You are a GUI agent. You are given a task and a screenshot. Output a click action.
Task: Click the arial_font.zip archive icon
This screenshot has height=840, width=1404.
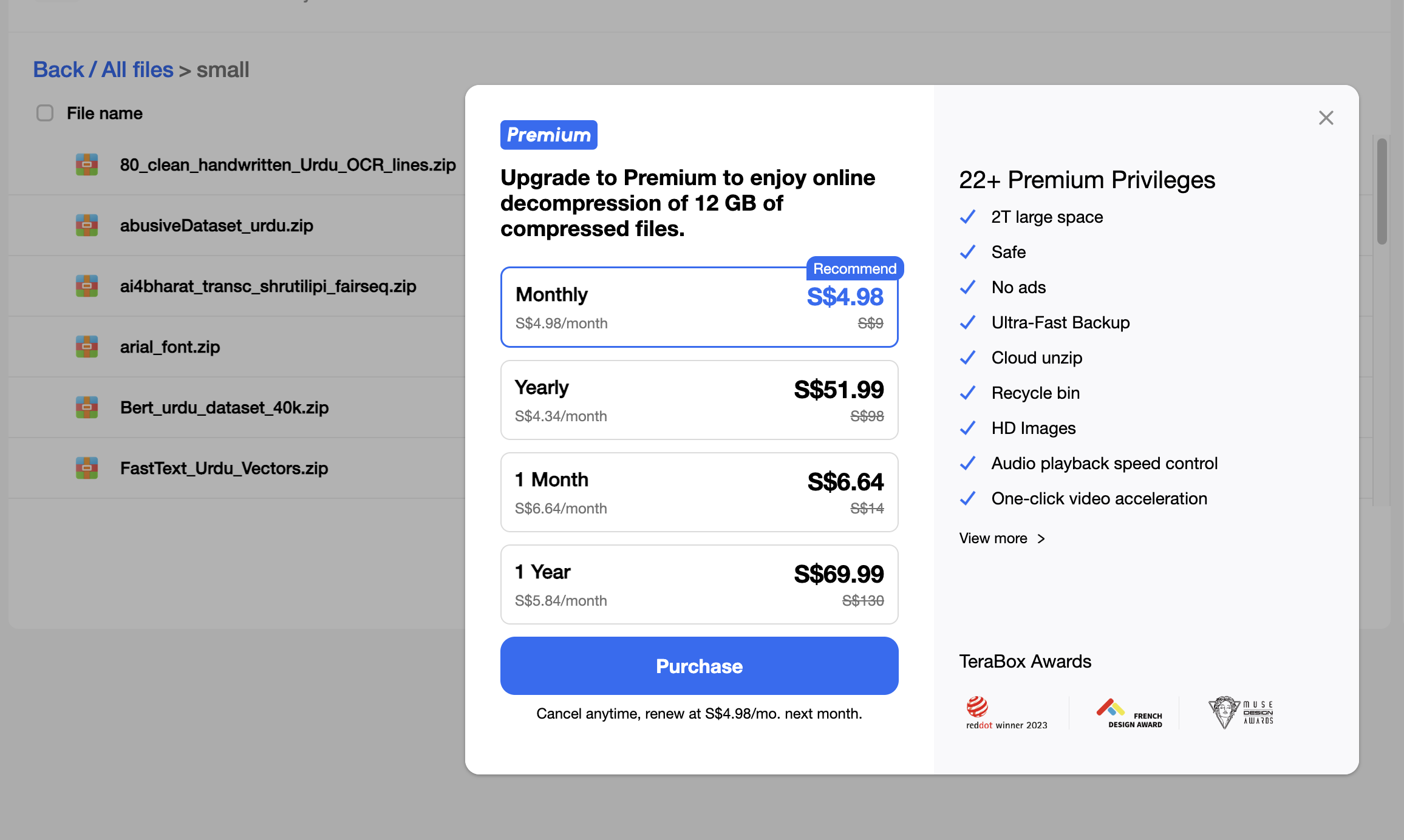click(87, 347)
